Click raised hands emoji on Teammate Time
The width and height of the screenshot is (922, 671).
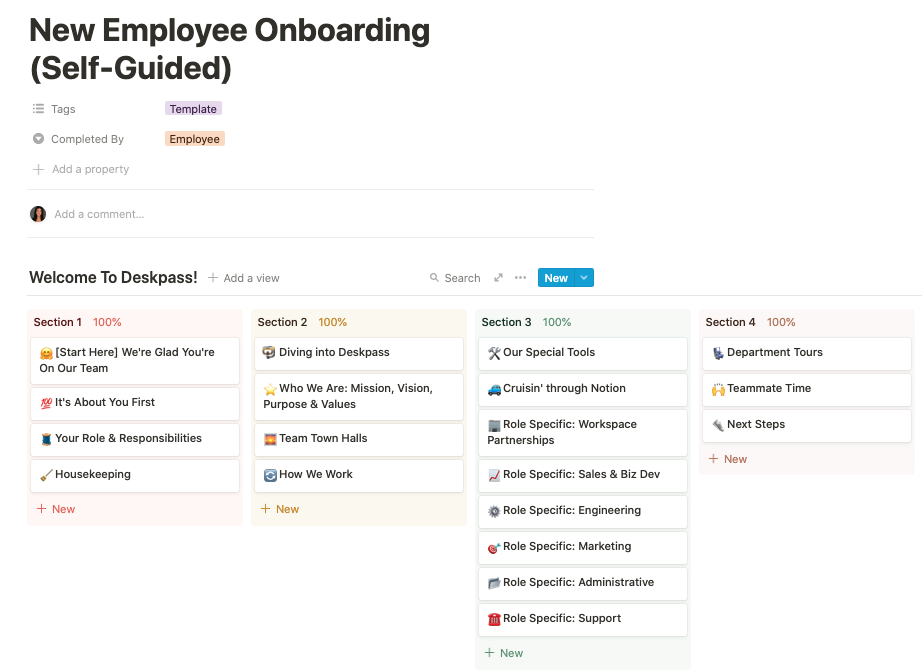coord(719,389)
